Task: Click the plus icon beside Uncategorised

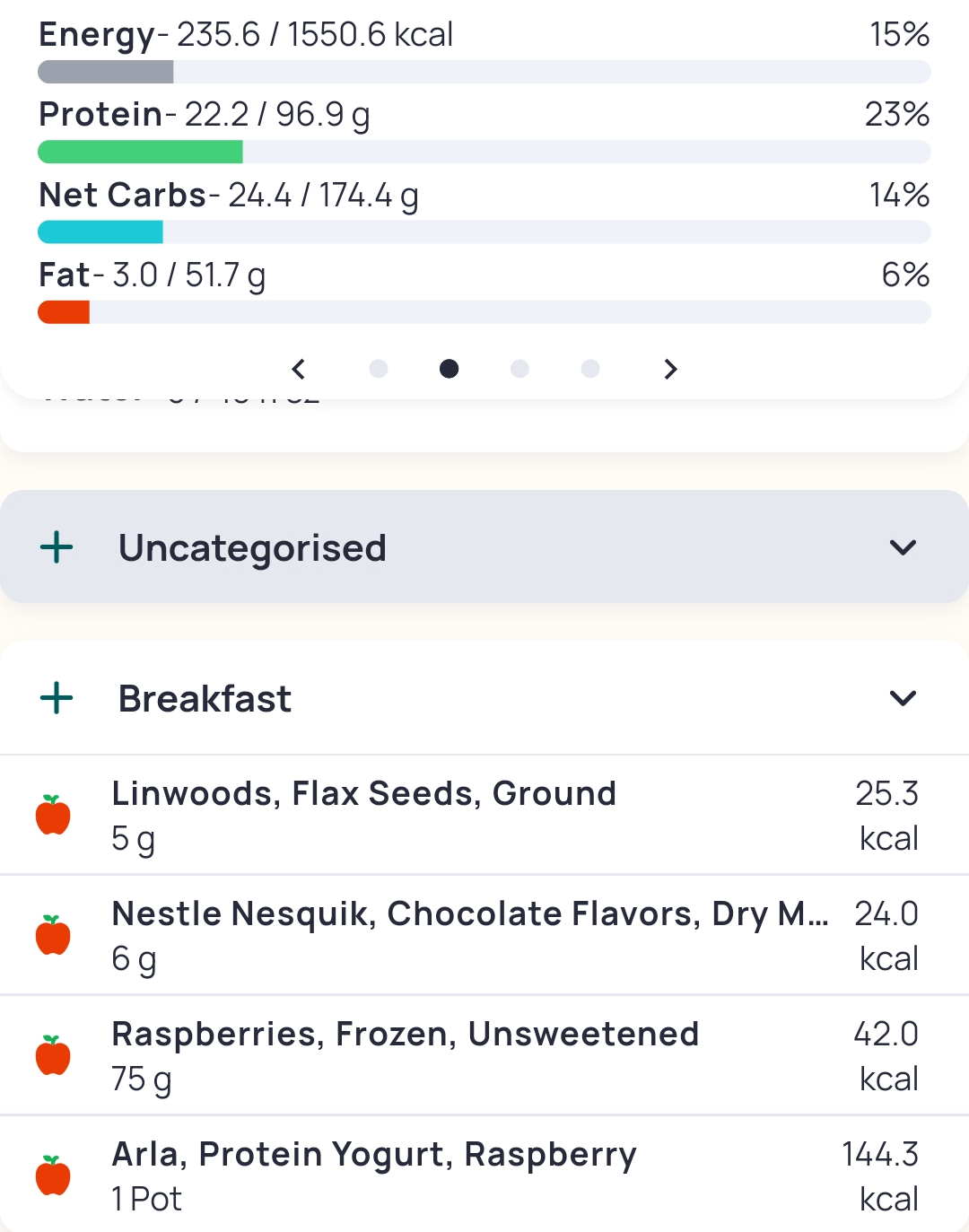Action: click(x=57, y=546)
